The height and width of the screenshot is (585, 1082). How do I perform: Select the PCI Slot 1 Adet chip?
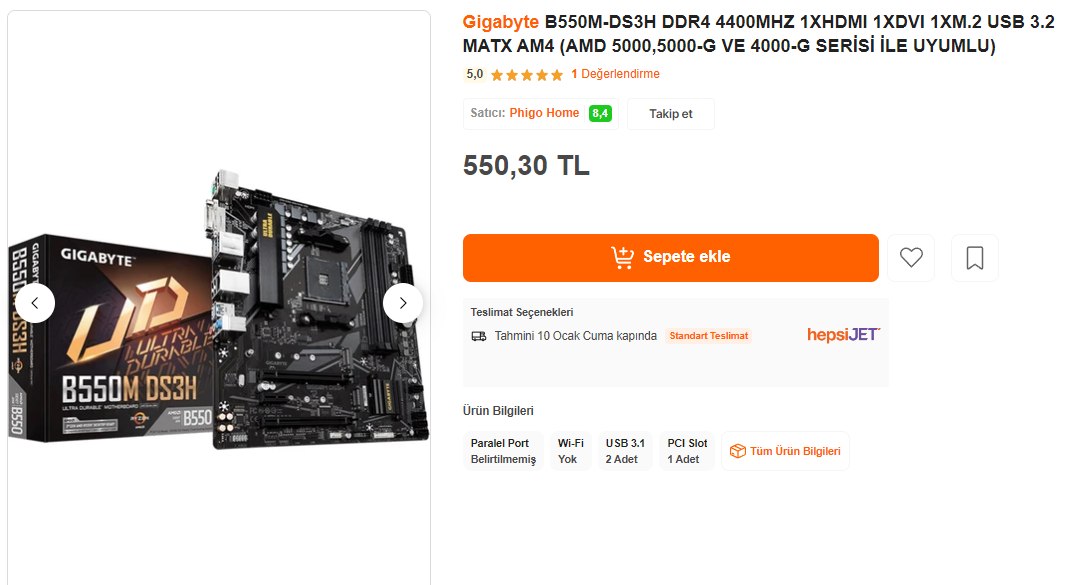click(x=687, y=451)
